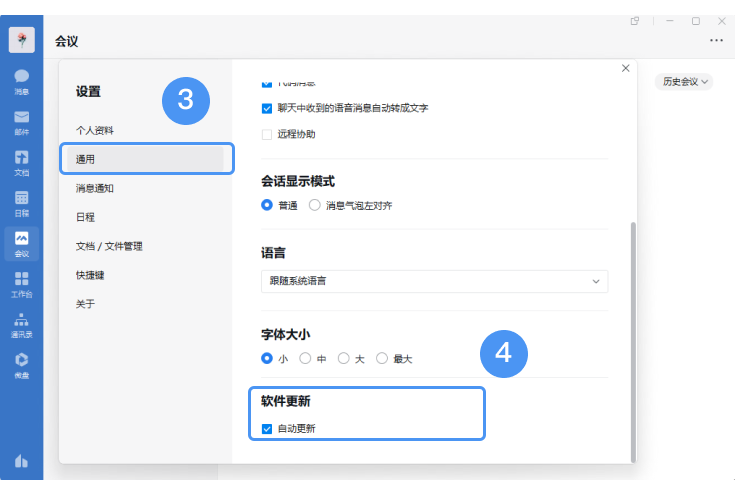This screenshot has width=755, height=480.
Task: Go to 文档 (Docs) in sidebar
Action: click(21, 162)
